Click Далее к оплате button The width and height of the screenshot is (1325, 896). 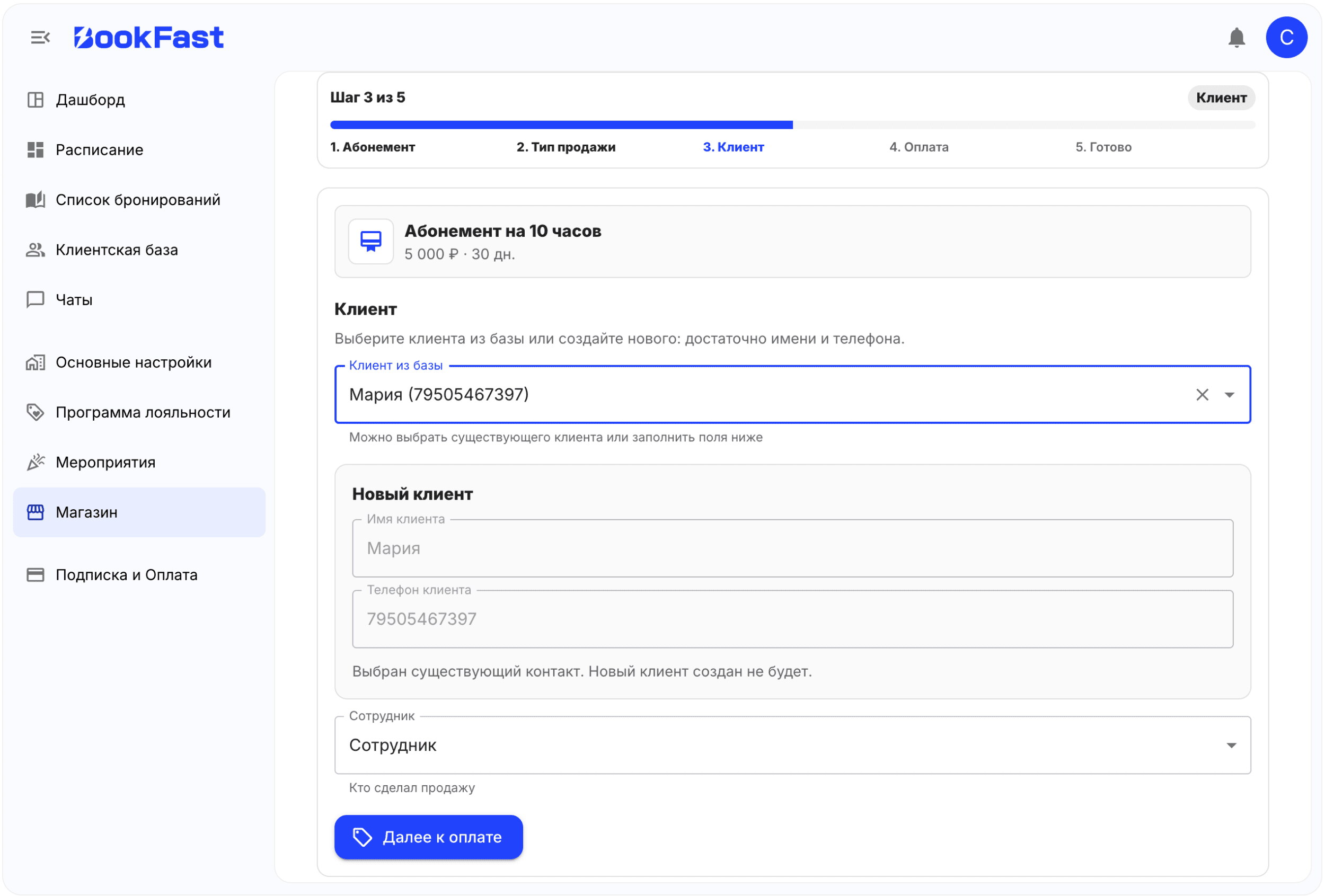[428, 837]
